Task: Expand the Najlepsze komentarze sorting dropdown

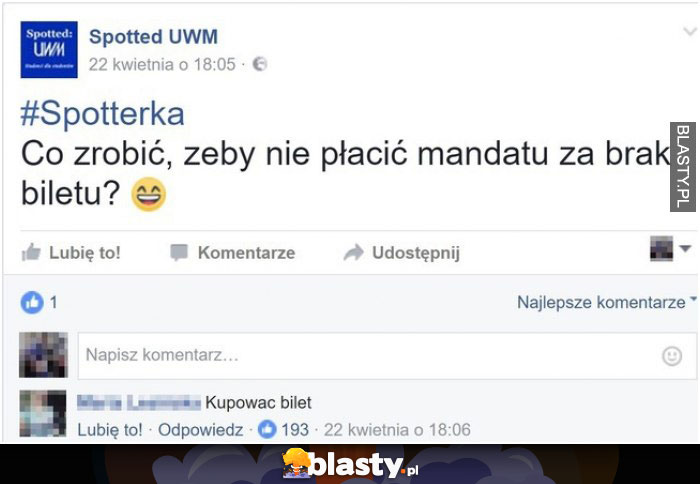Action: click(x=607, y=302)
